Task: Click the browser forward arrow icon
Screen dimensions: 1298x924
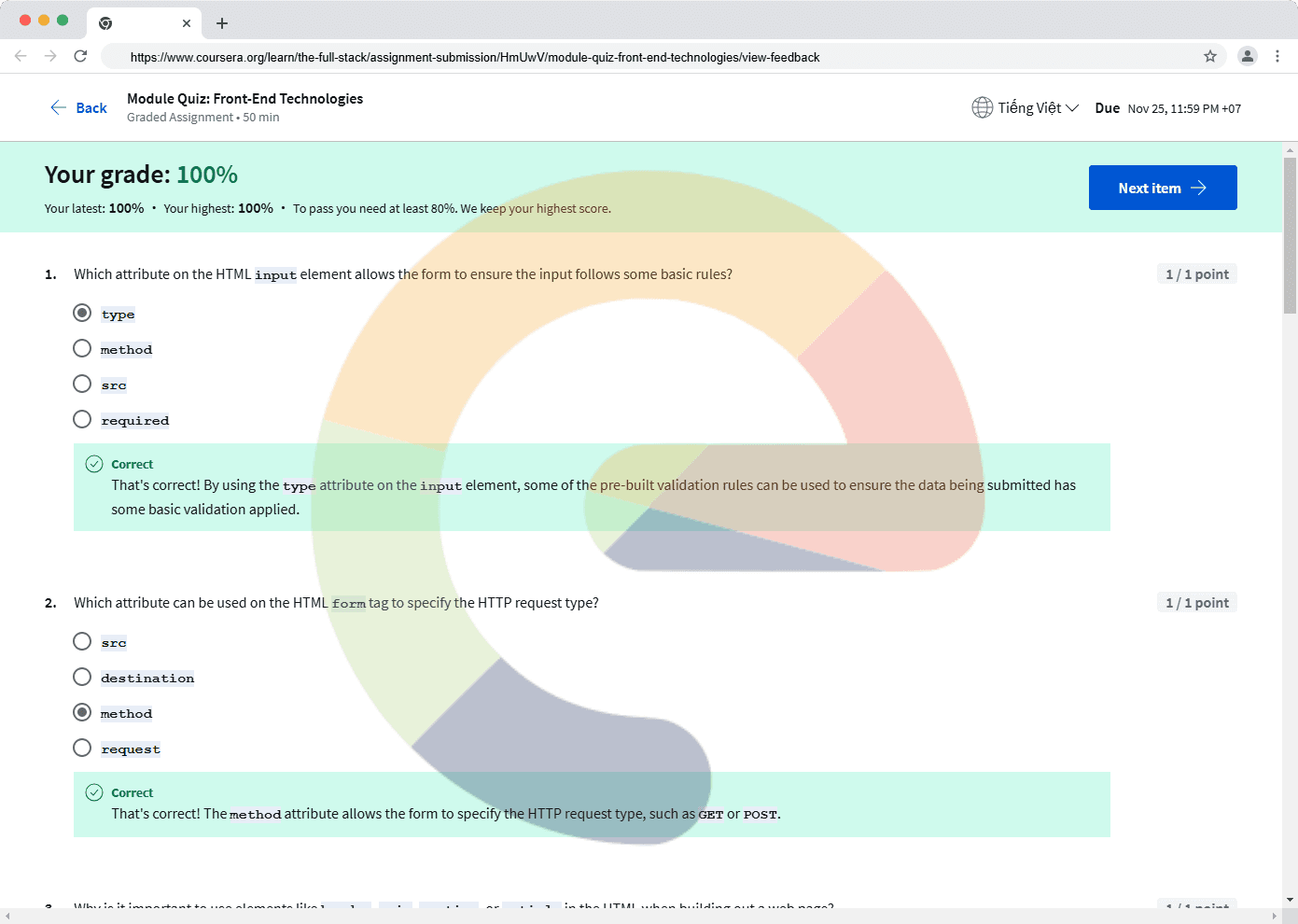Action: tap(50, 56)
